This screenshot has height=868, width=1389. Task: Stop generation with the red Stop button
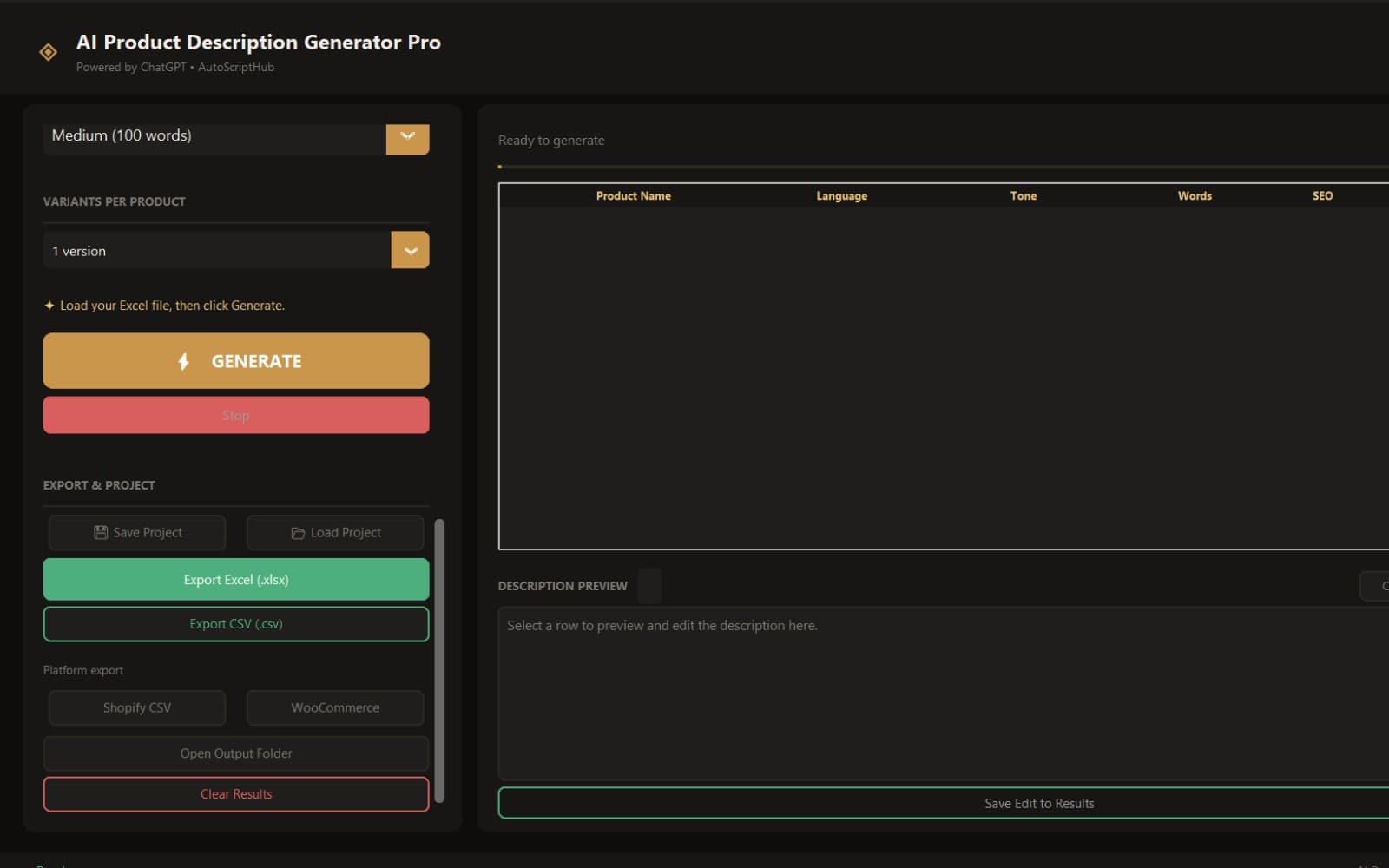pyautogui.click(x=236, y=416)
